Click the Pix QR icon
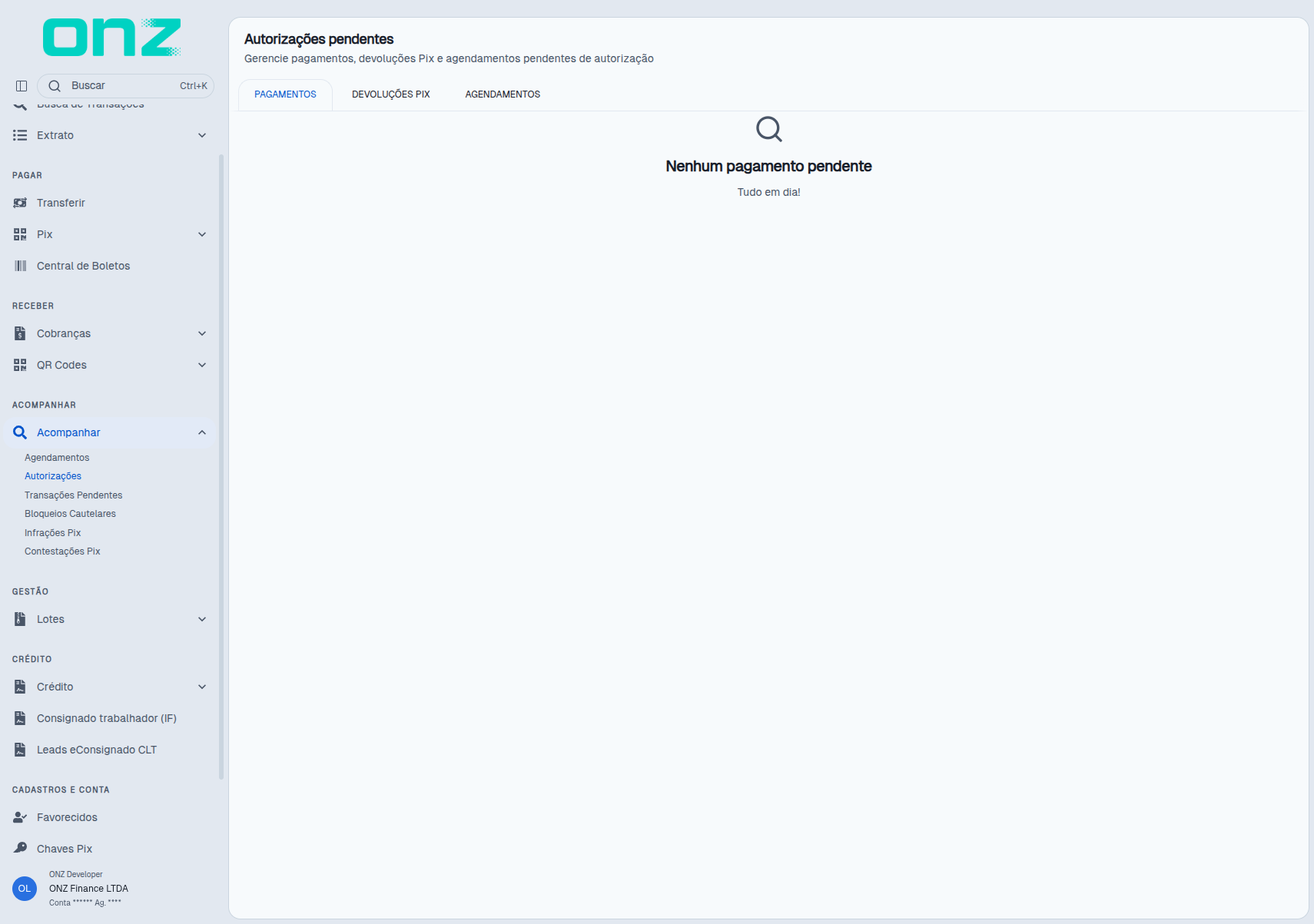 coord(20,234)
